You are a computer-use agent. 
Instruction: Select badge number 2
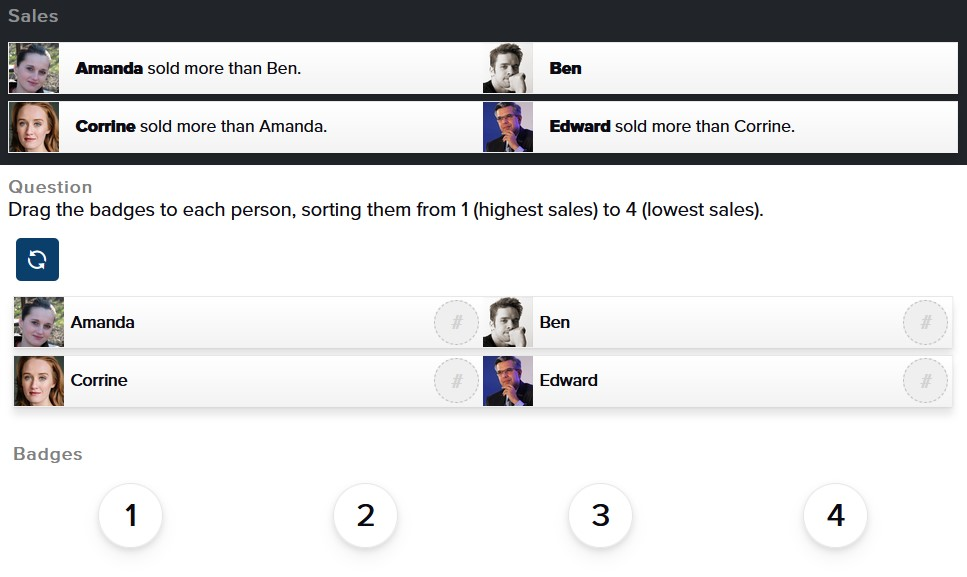pyautogui.click(x=364, y=515)
